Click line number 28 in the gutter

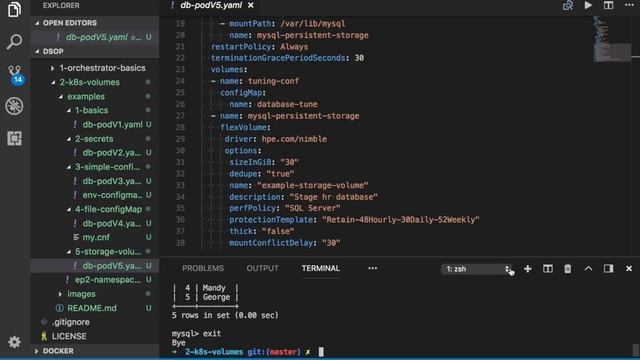pos(180,127)
